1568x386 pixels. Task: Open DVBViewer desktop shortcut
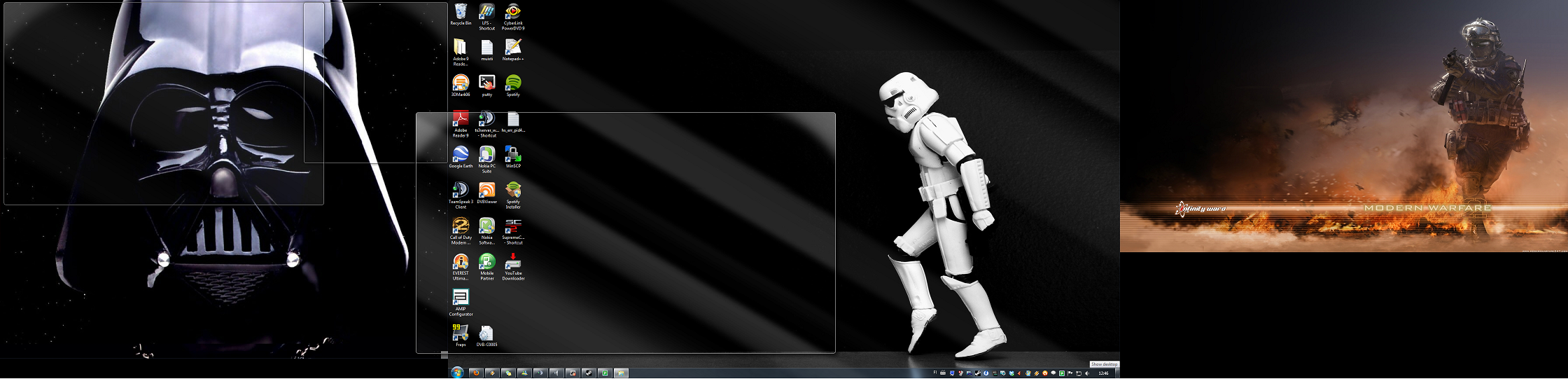point(486,190)
